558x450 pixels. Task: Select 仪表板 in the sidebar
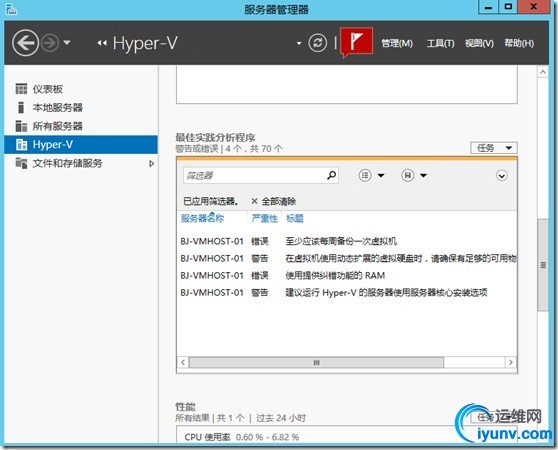coord(81,89)
